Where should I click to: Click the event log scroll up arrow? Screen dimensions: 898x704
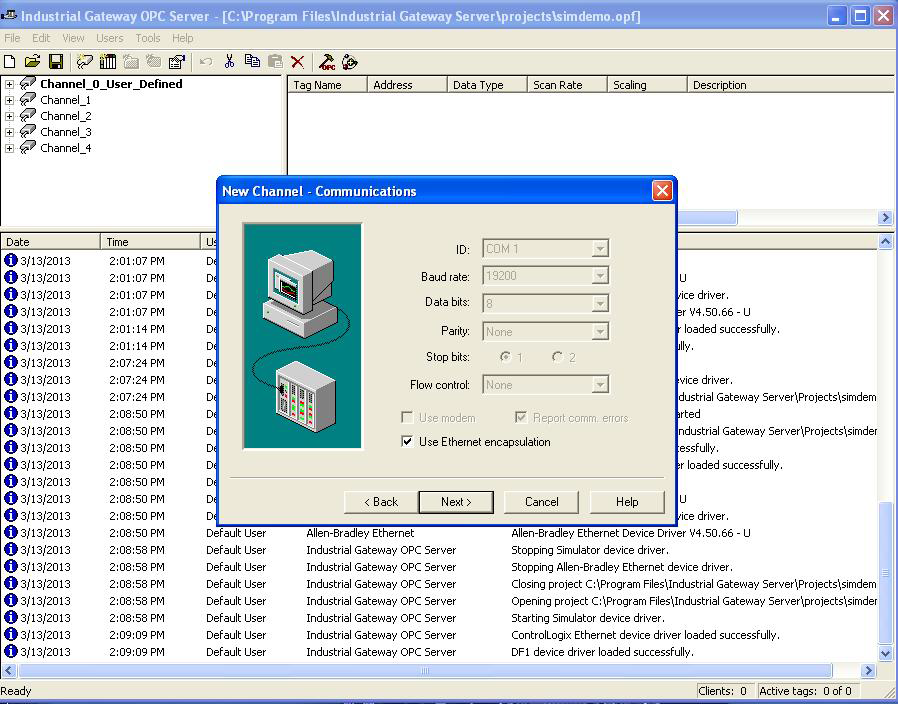tap(885, 242)
